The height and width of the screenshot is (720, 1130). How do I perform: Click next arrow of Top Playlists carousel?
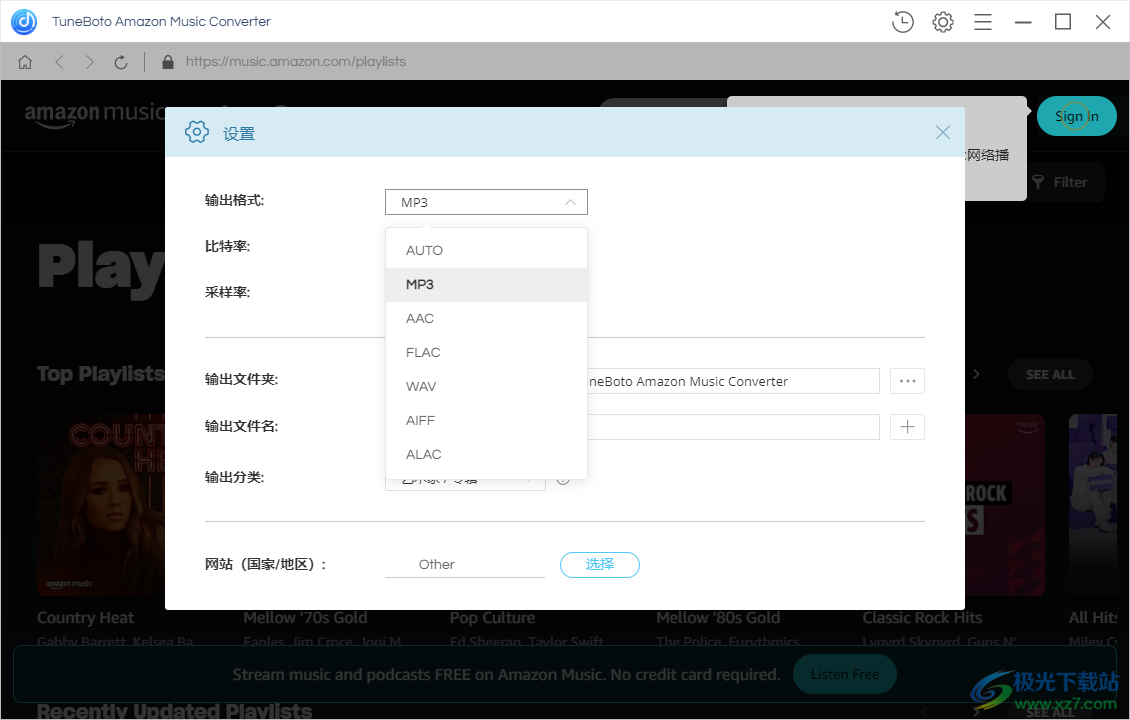click(x=976, y=374)
